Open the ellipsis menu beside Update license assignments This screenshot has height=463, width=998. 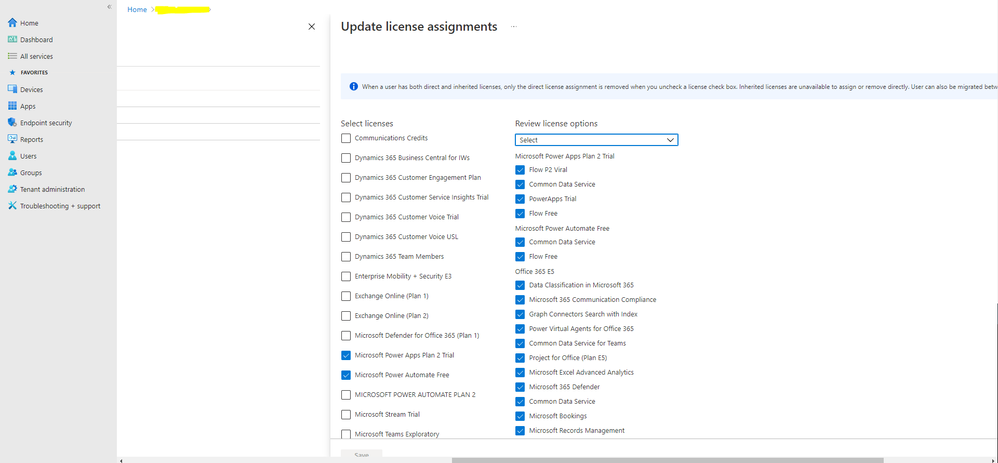[514, 27]
